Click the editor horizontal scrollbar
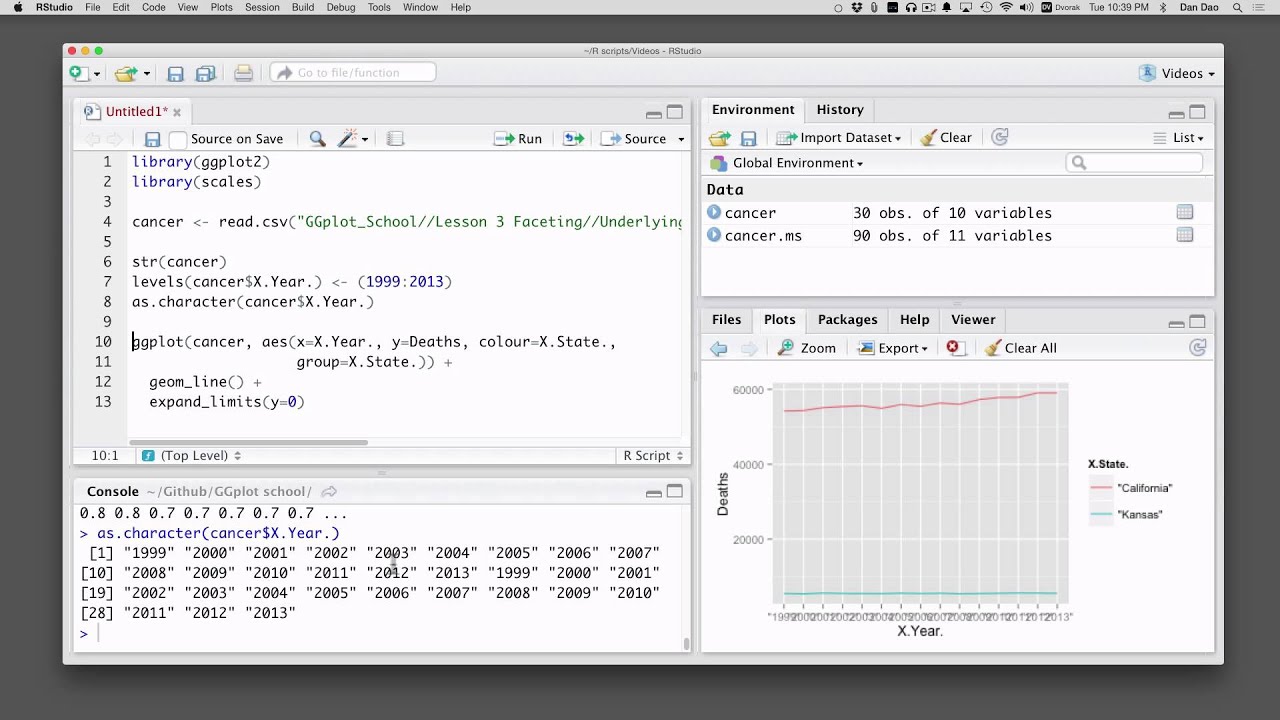Viewport: 1280px width, 720px height. click(248, 442)
